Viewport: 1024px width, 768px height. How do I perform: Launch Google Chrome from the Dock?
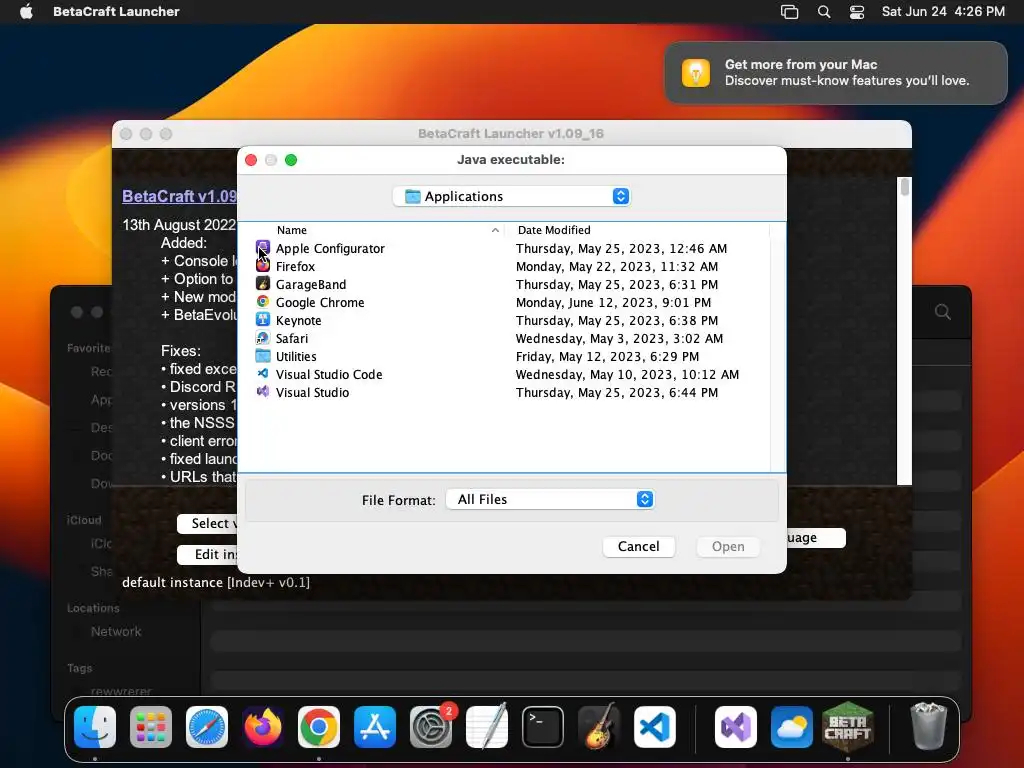point(319,727)
